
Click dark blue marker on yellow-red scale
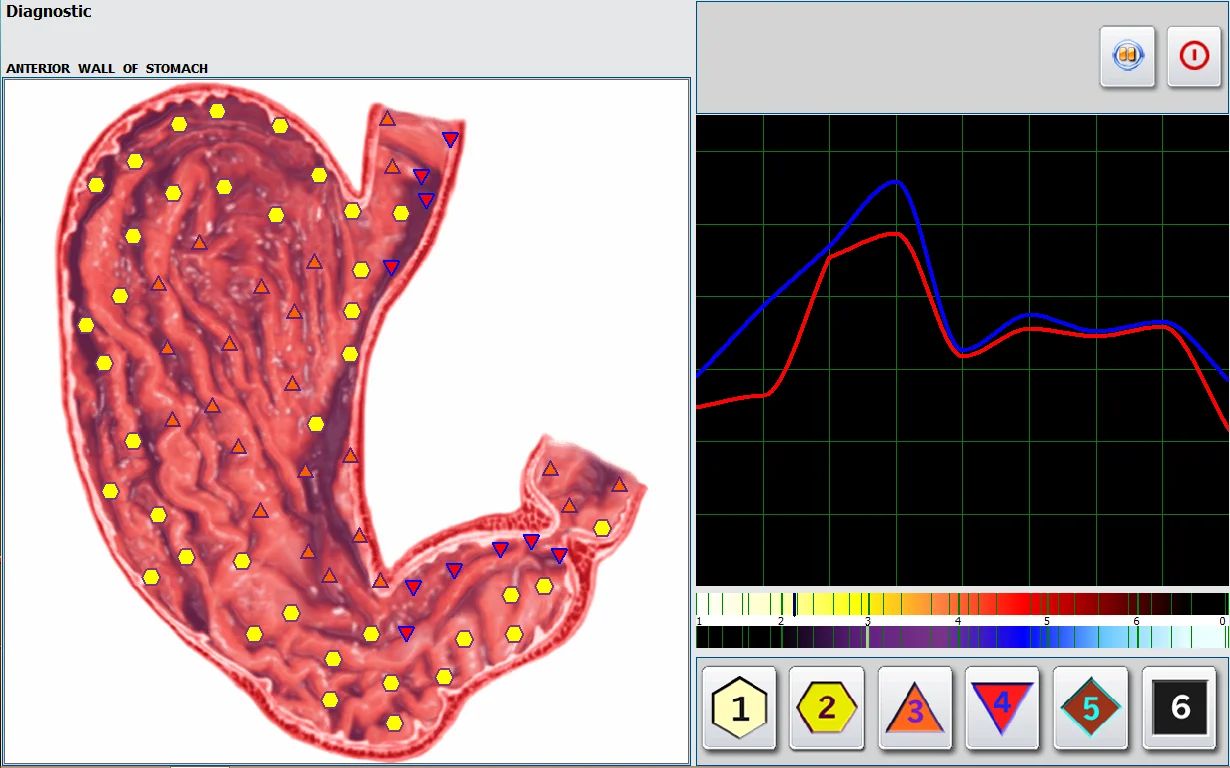[795, 604]
